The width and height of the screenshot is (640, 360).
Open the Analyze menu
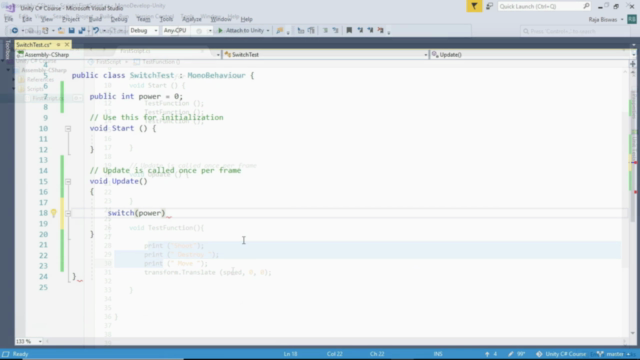click(x=191, y=19)
